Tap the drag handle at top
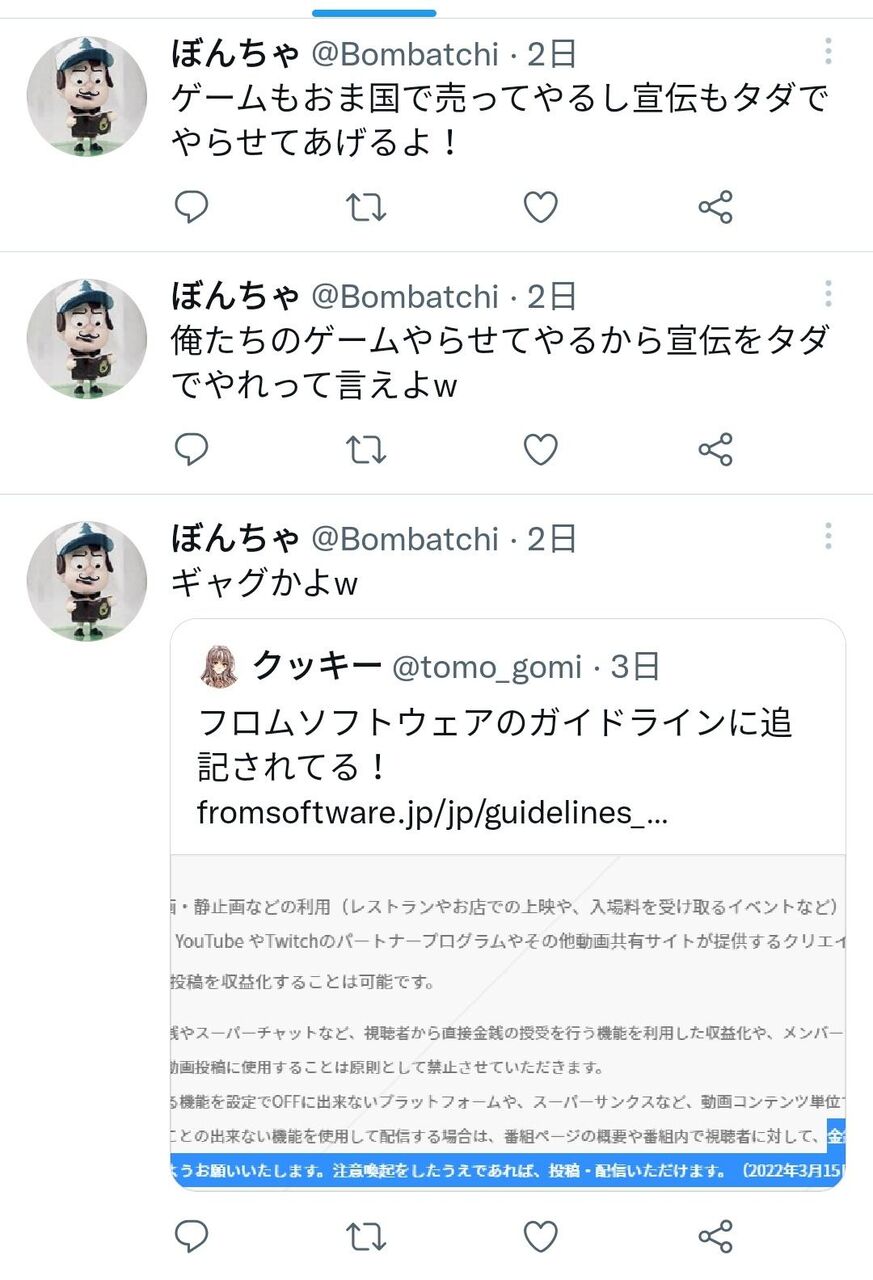 (374, 13)
